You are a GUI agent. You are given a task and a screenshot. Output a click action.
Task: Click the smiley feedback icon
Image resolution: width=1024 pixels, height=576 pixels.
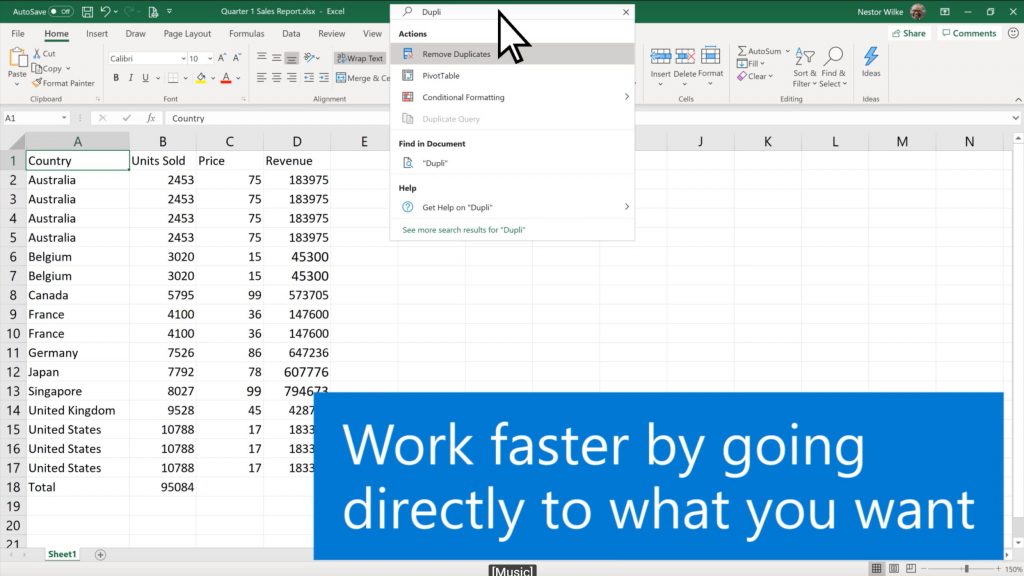pyautogui.click(x=1013, y=33)
